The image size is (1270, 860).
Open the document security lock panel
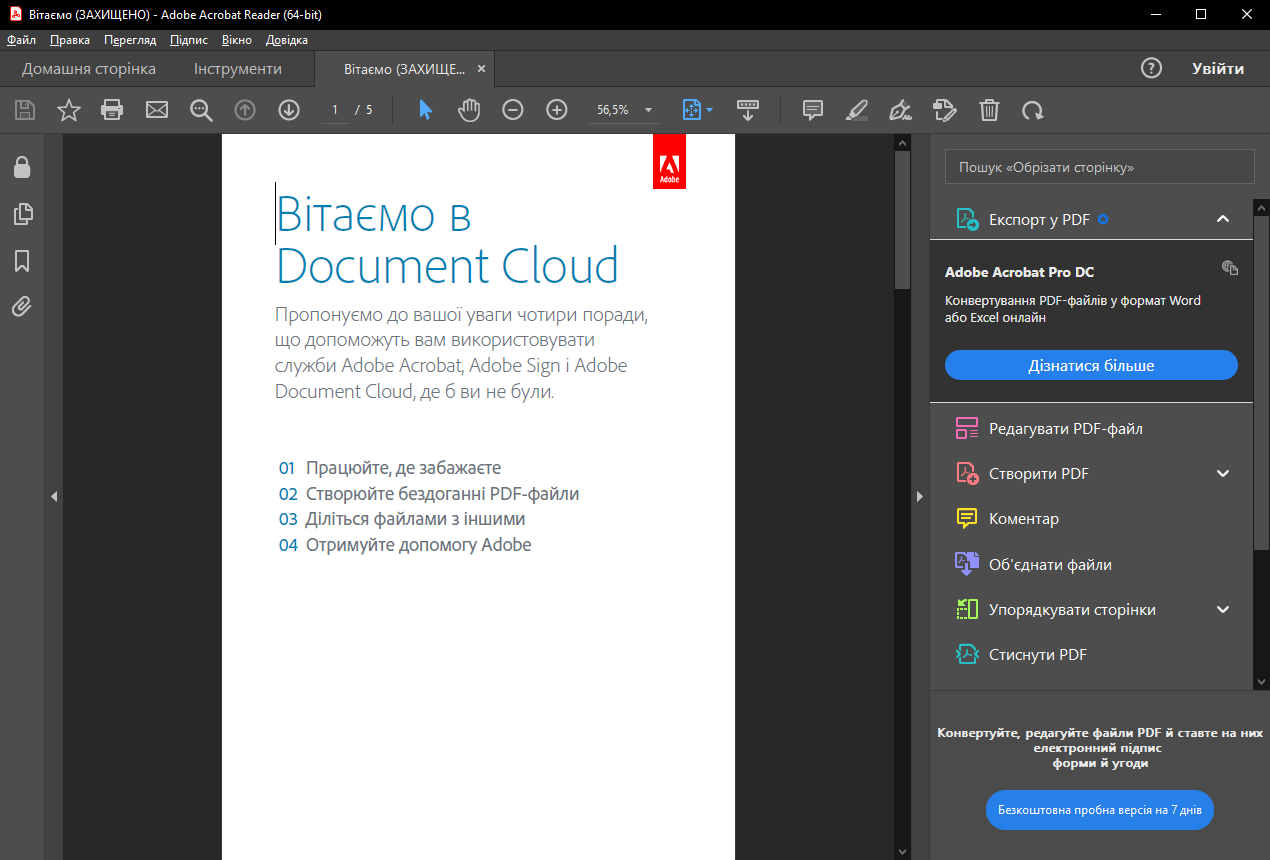pyautogui.click(x=21, y=167)
